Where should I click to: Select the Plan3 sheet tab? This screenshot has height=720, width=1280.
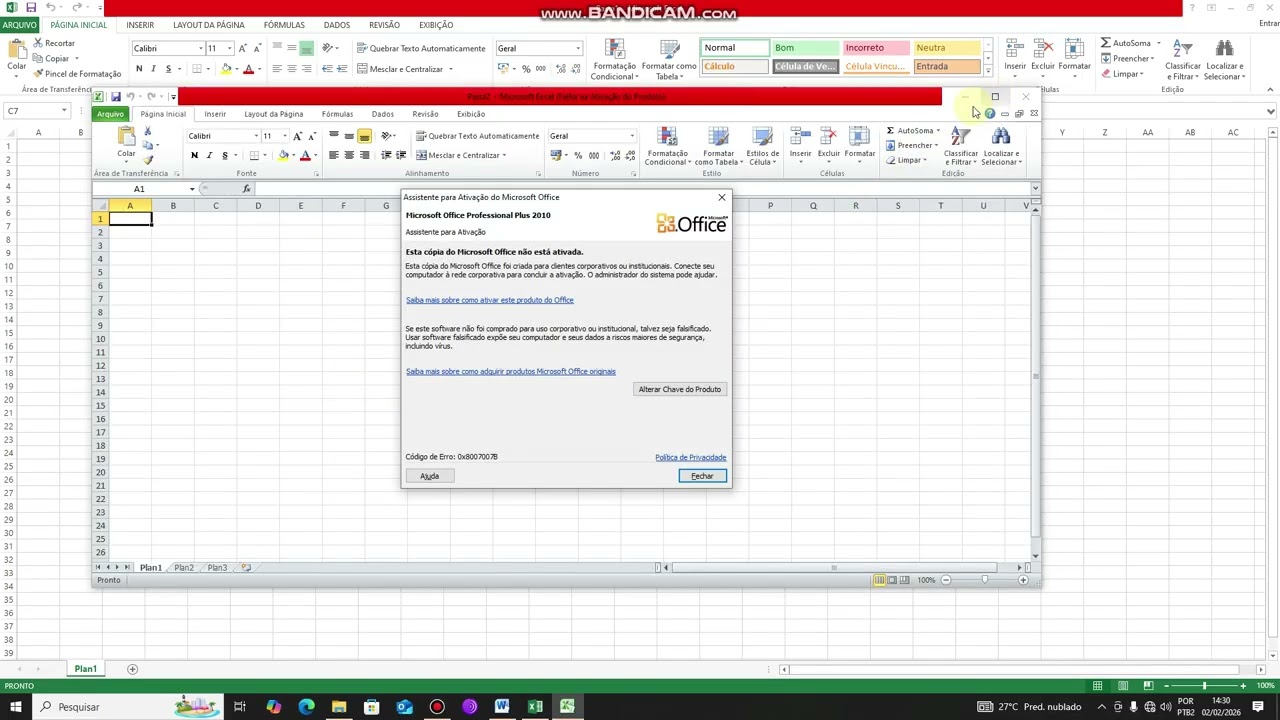point(217,567)
